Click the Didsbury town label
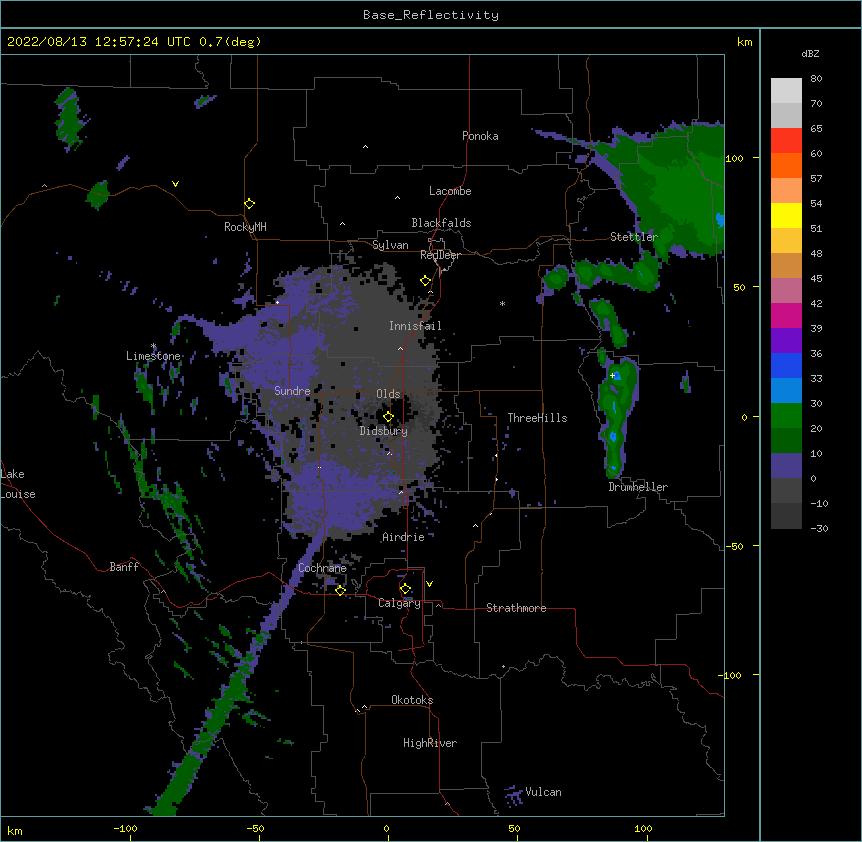 (384, 431)
